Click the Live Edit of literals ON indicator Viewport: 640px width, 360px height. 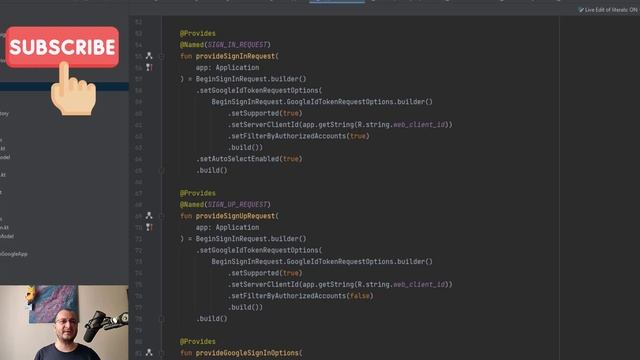[x=608, y=10]
